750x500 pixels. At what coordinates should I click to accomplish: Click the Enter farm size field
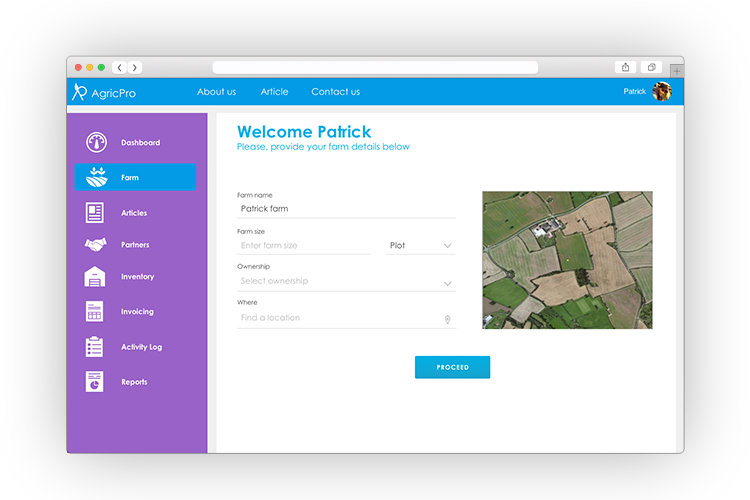(x=304, y=245)
